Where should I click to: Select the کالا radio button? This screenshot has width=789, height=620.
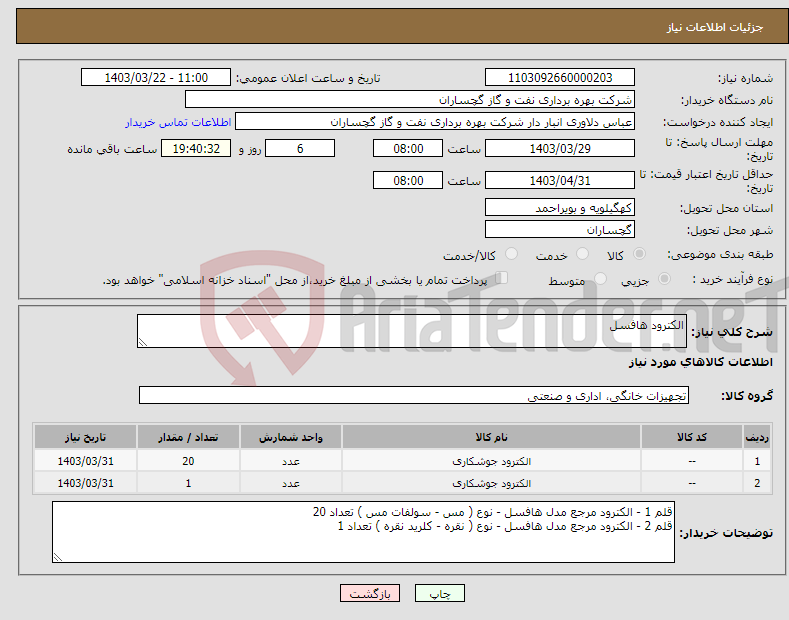pyautogui.click(x=639, y=254)
